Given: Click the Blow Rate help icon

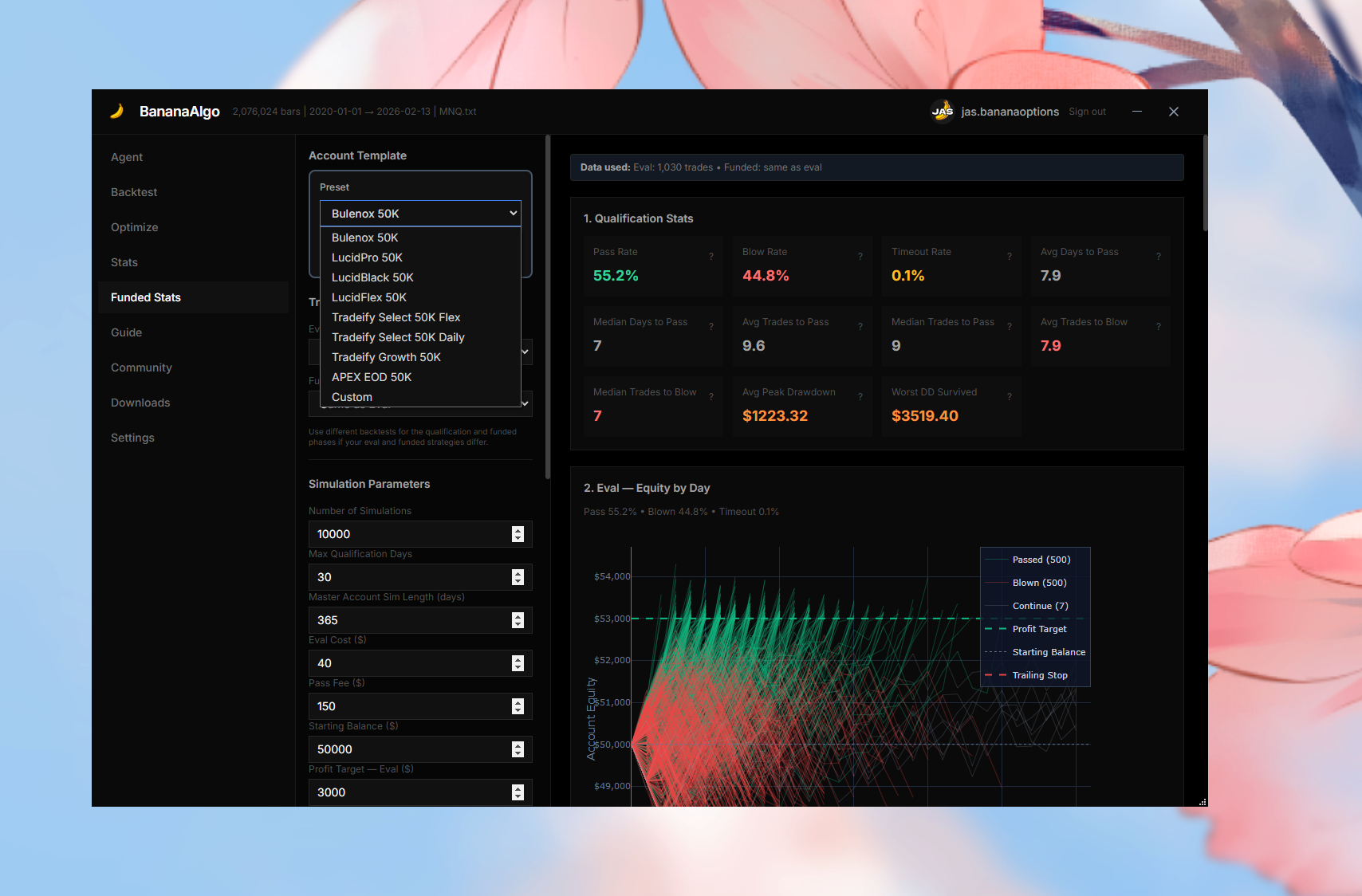Looking at the screenshot, I should tap(861, 256).
